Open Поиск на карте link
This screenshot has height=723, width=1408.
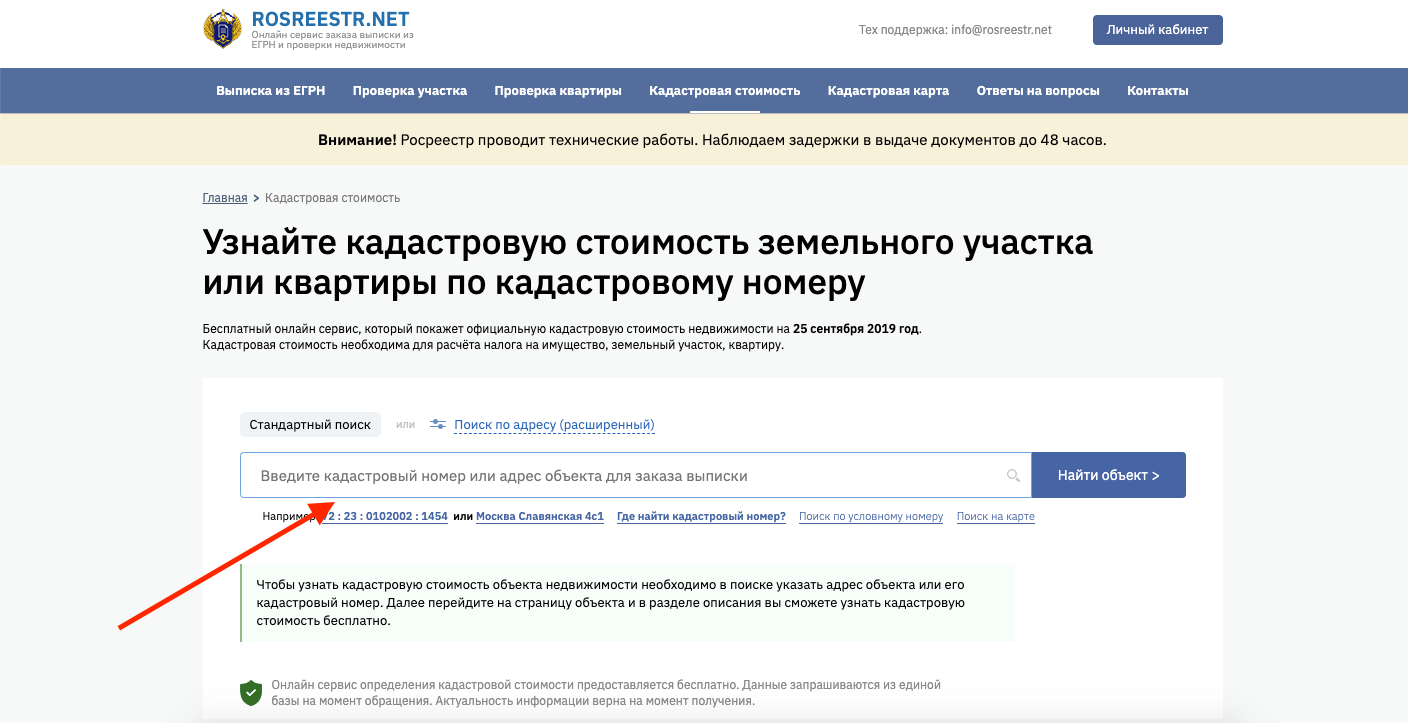tap(996, 517)
